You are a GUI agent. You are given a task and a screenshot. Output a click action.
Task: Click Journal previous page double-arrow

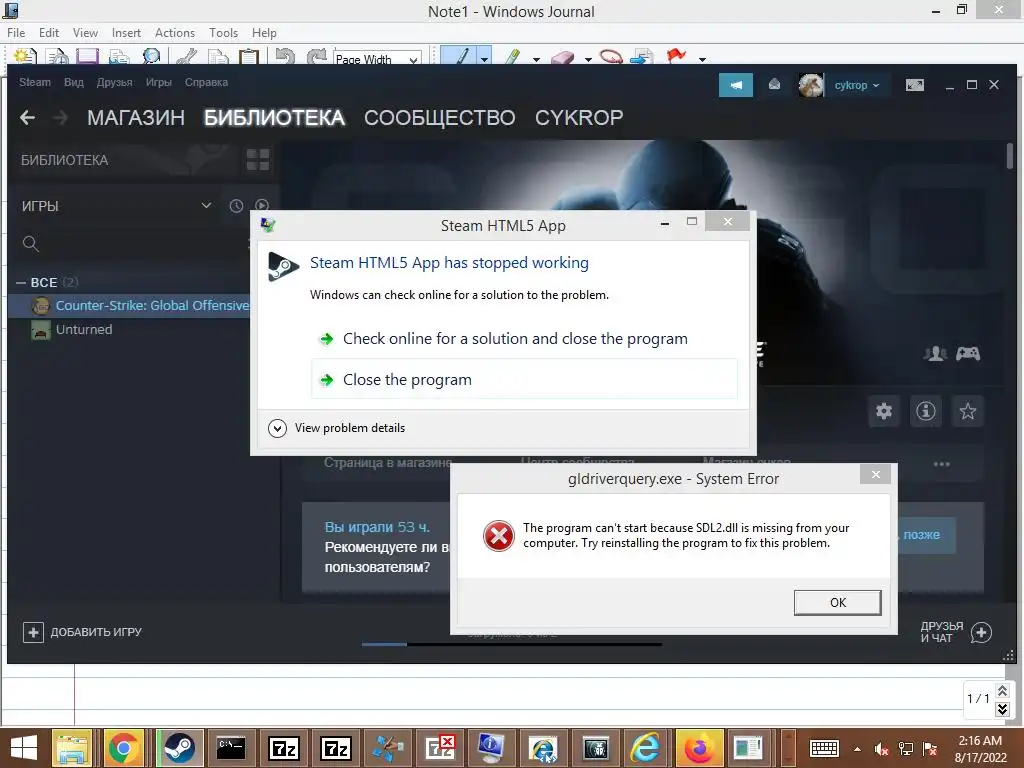point(1002,690)
